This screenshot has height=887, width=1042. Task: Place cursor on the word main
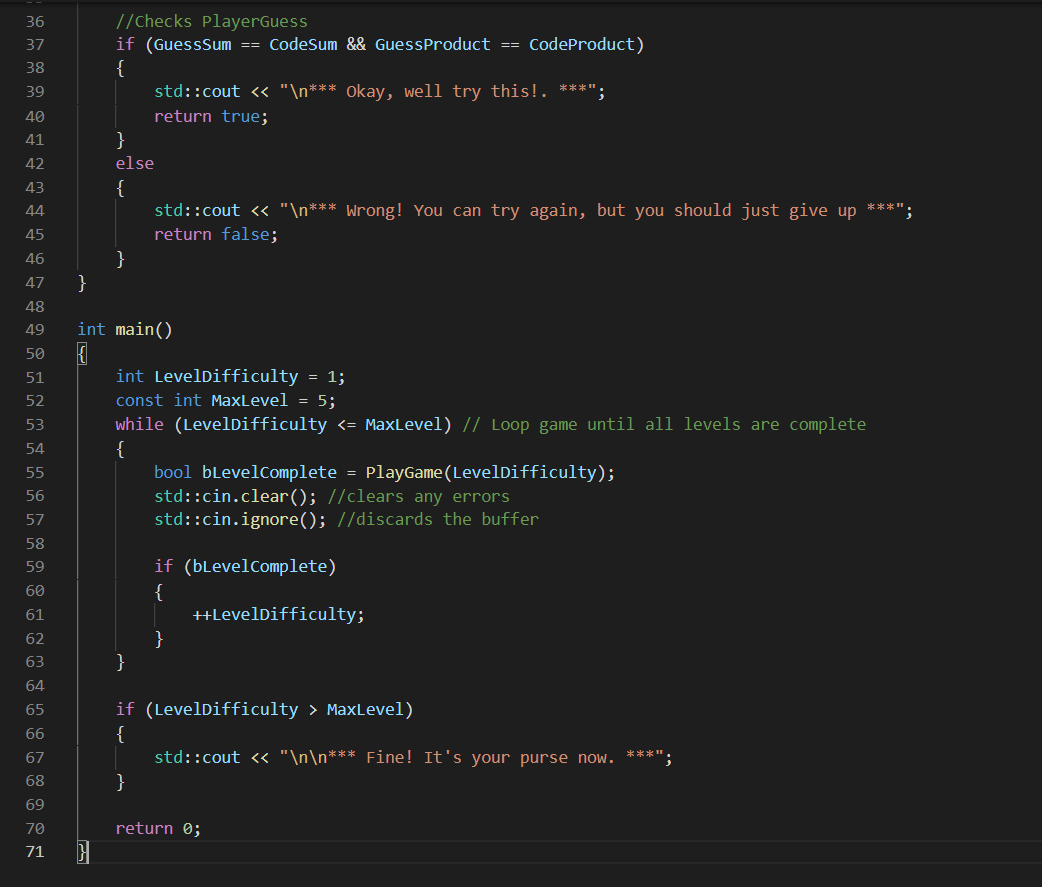click(132, 329)
